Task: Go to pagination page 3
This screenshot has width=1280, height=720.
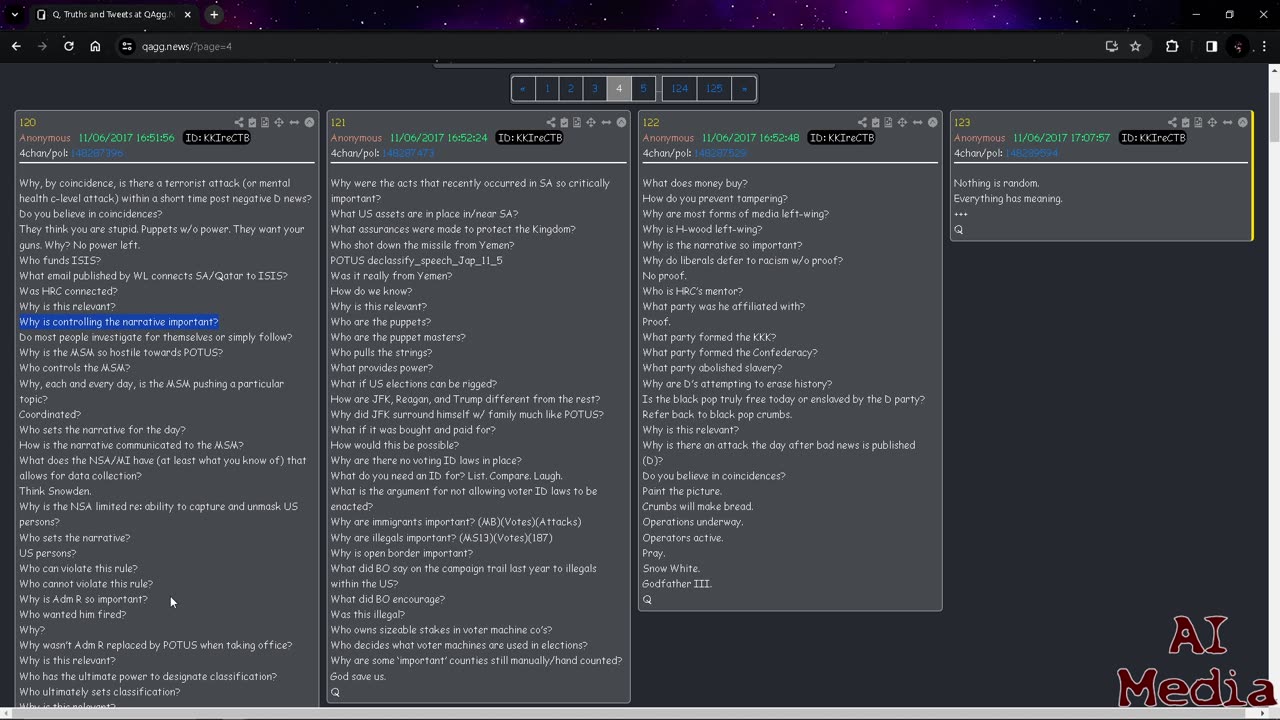Action: click(595, 88)
